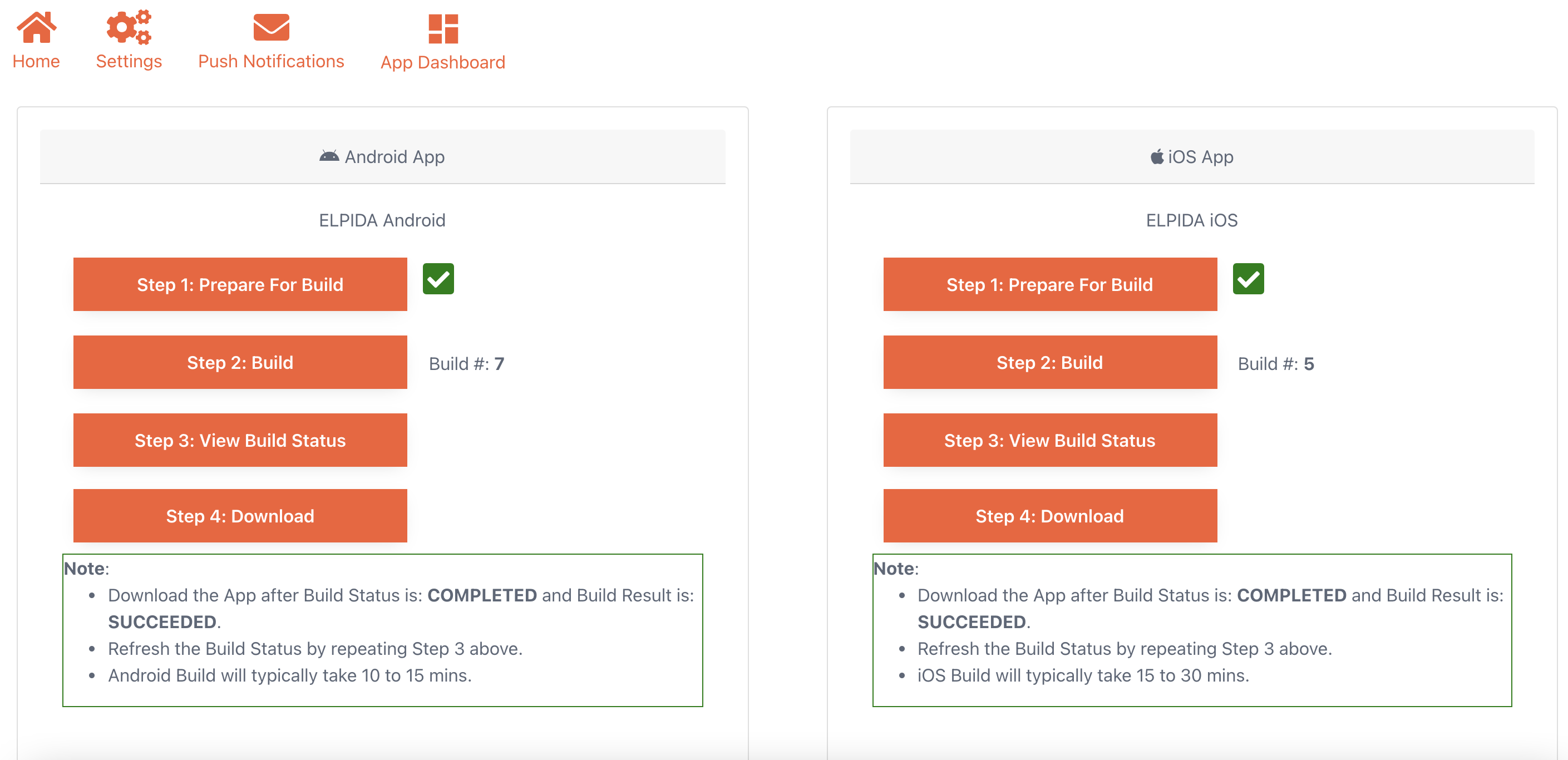Start Android Step 2: Build
This screenshot has width=1568, height=760.
[240, 363]
